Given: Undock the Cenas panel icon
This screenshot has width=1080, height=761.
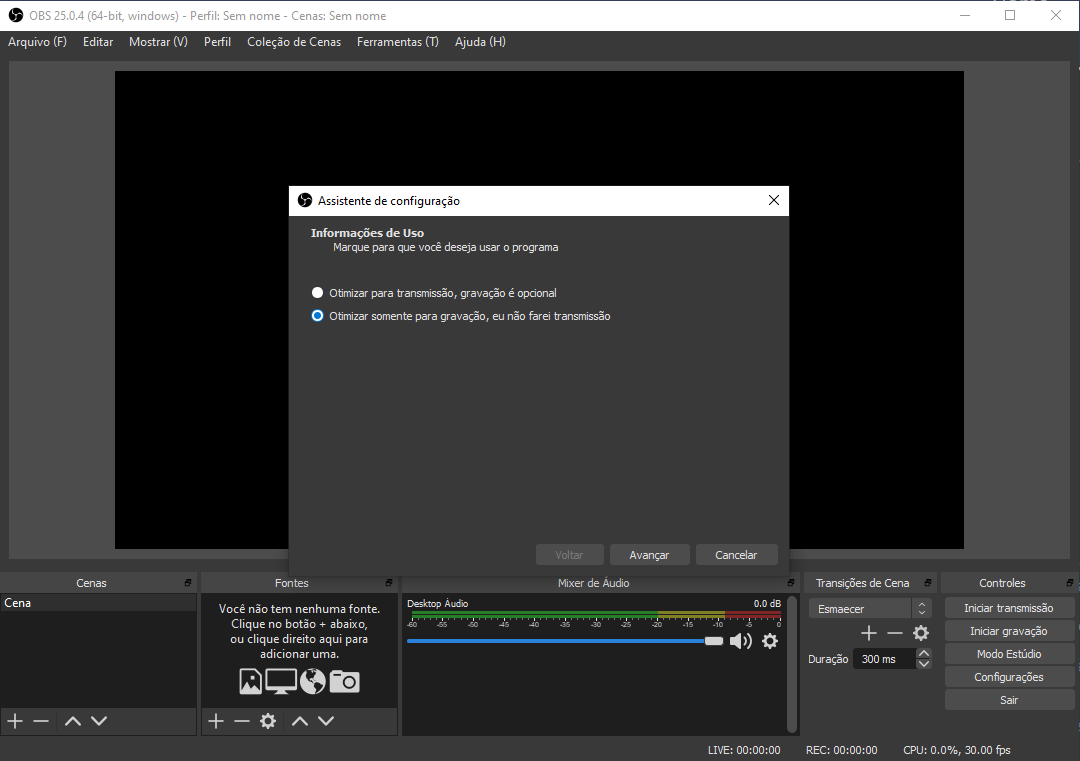Looking at the screenshot, I should point(187,583).
